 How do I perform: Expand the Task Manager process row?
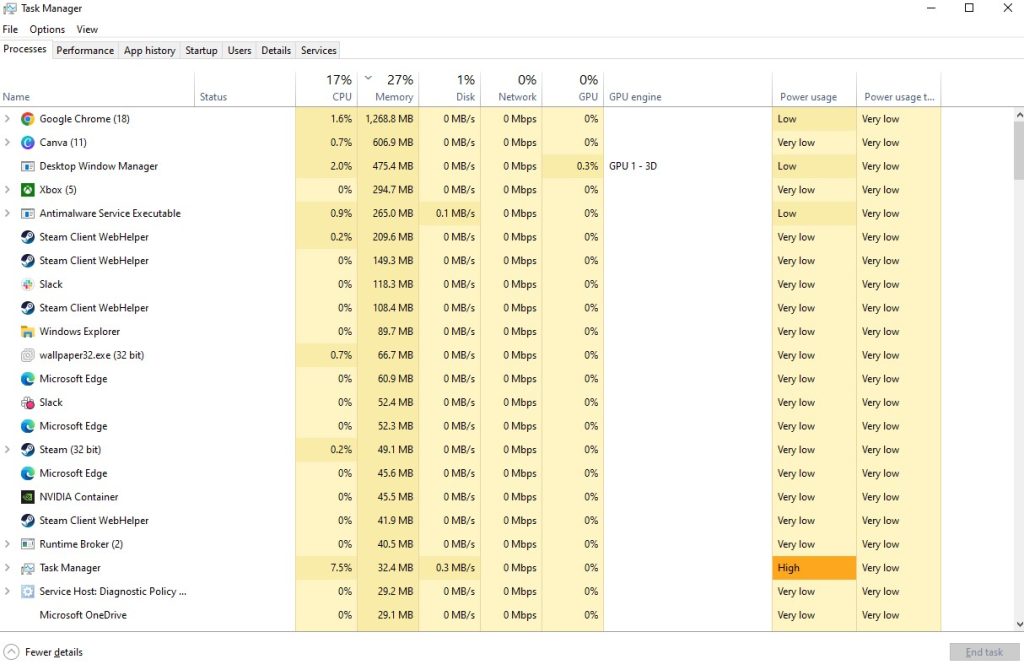tap(7, 568)
